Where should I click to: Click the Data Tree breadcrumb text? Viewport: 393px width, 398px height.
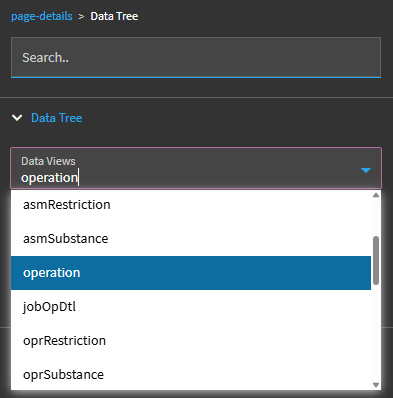[114, 16]
